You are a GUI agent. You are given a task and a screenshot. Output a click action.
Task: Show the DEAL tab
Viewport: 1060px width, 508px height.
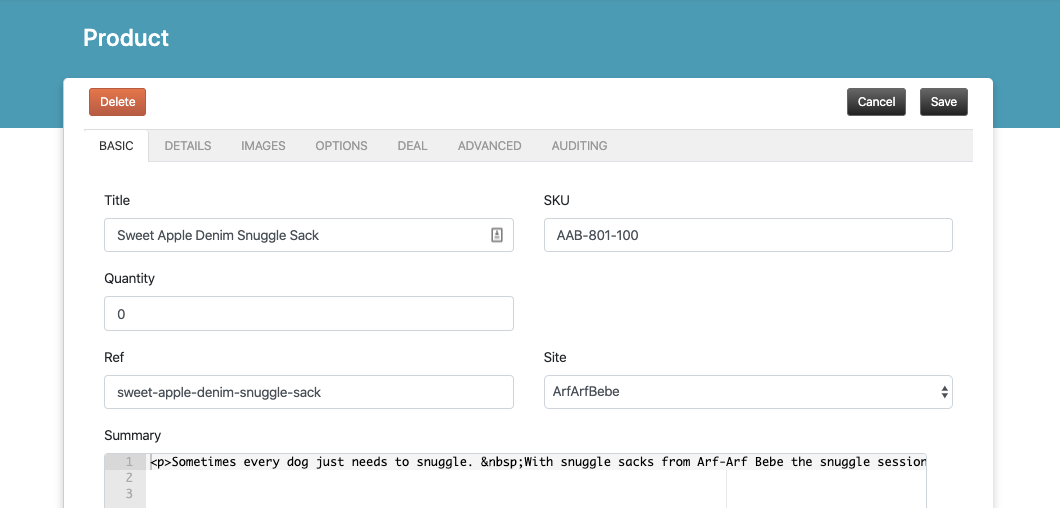(412, 146)
